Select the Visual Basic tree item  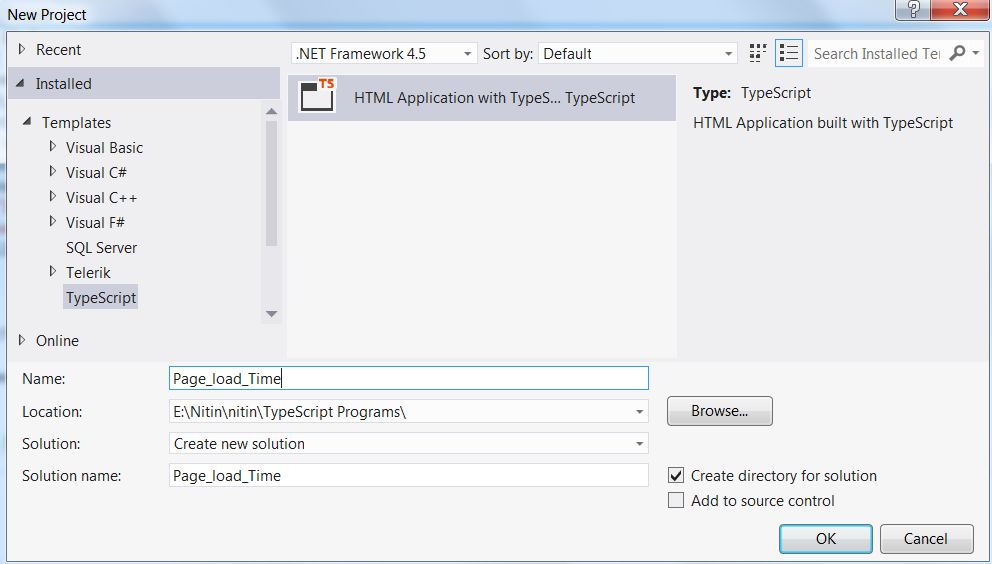[104, 147]
